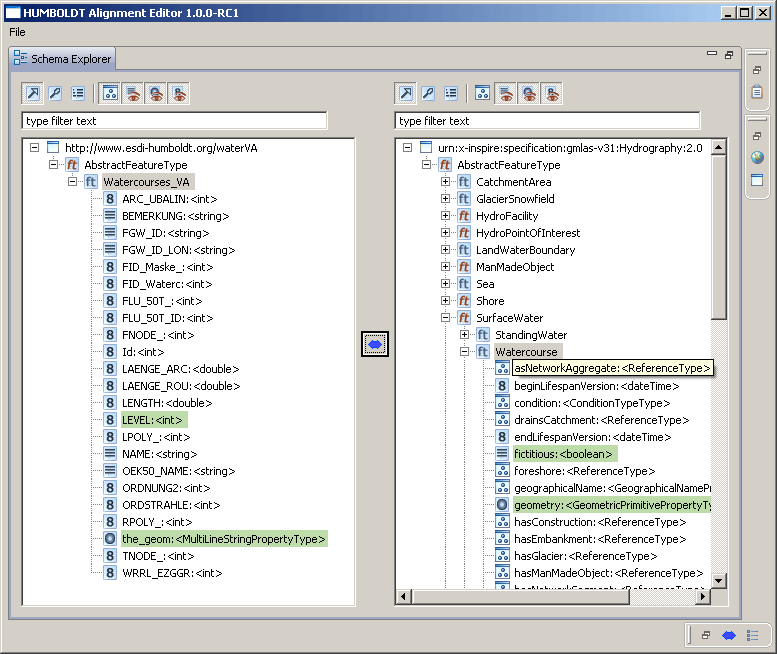
Task: Toggle left schema property-grouping filter icon
Action: click(110, 93)
